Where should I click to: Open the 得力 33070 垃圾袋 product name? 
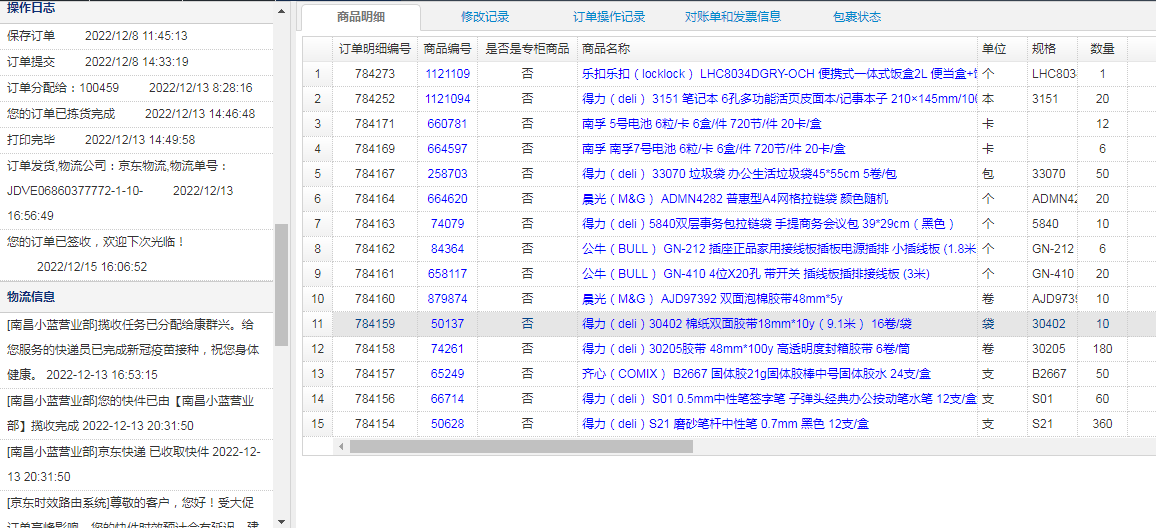739,173
